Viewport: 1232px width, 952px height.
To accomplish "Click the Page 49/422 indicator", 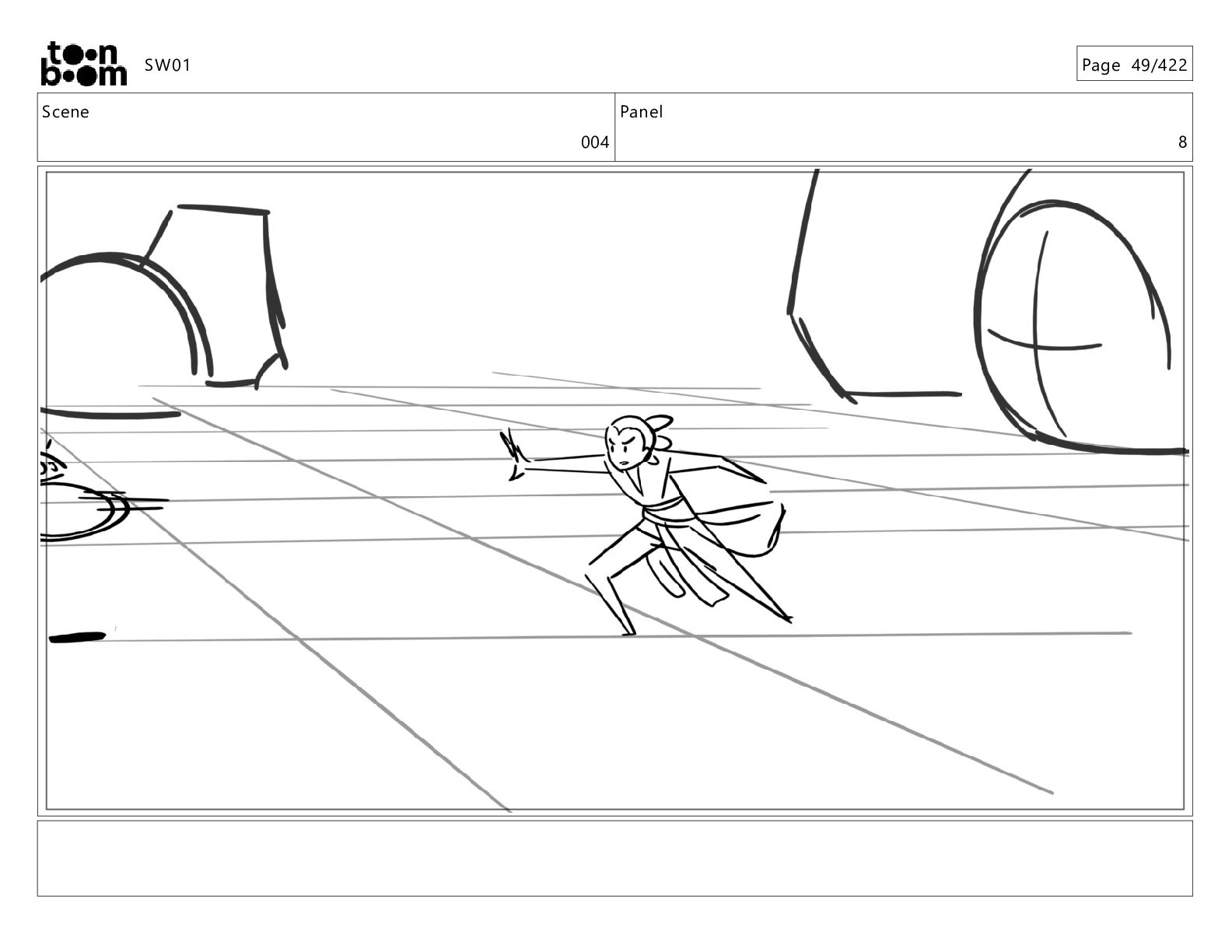I will point(1134,65).
